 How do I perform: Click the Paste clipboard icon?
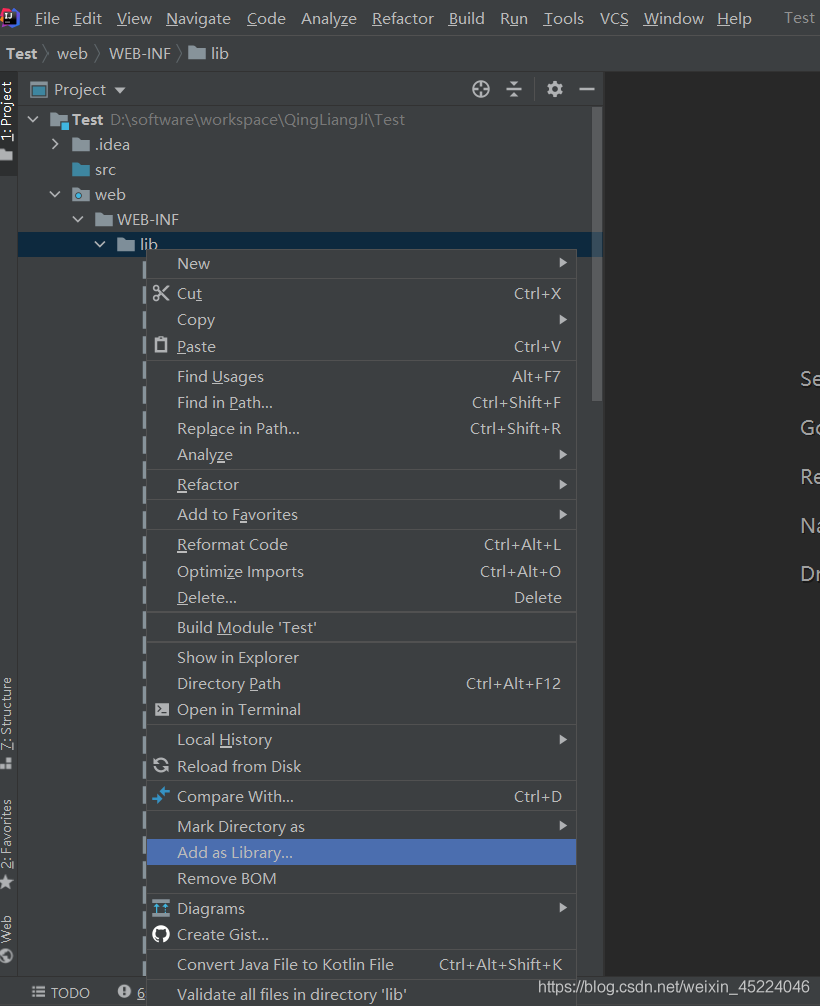[x=162, y=345]
